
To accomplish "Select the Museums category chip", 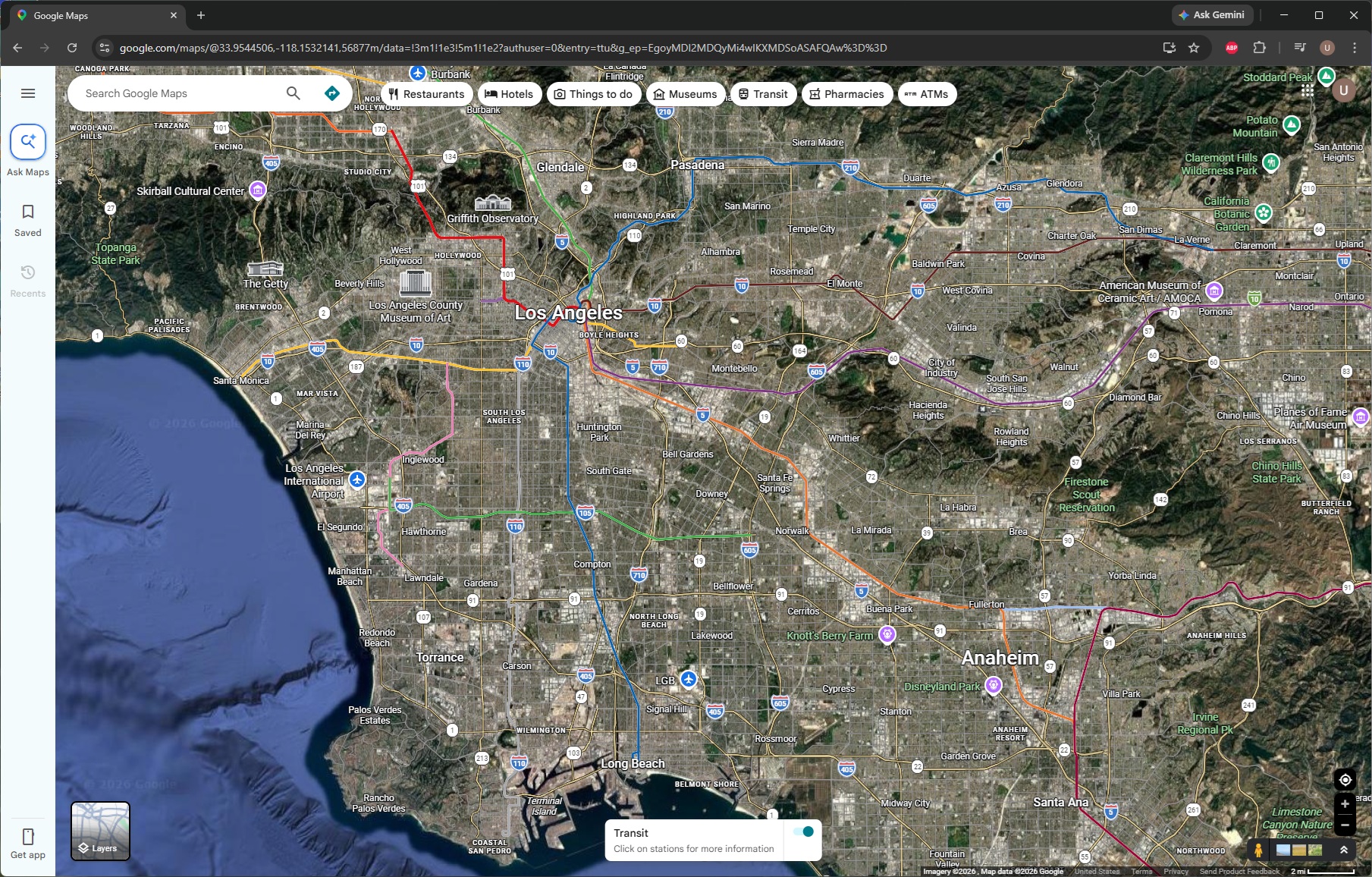I will click(686, 94).
